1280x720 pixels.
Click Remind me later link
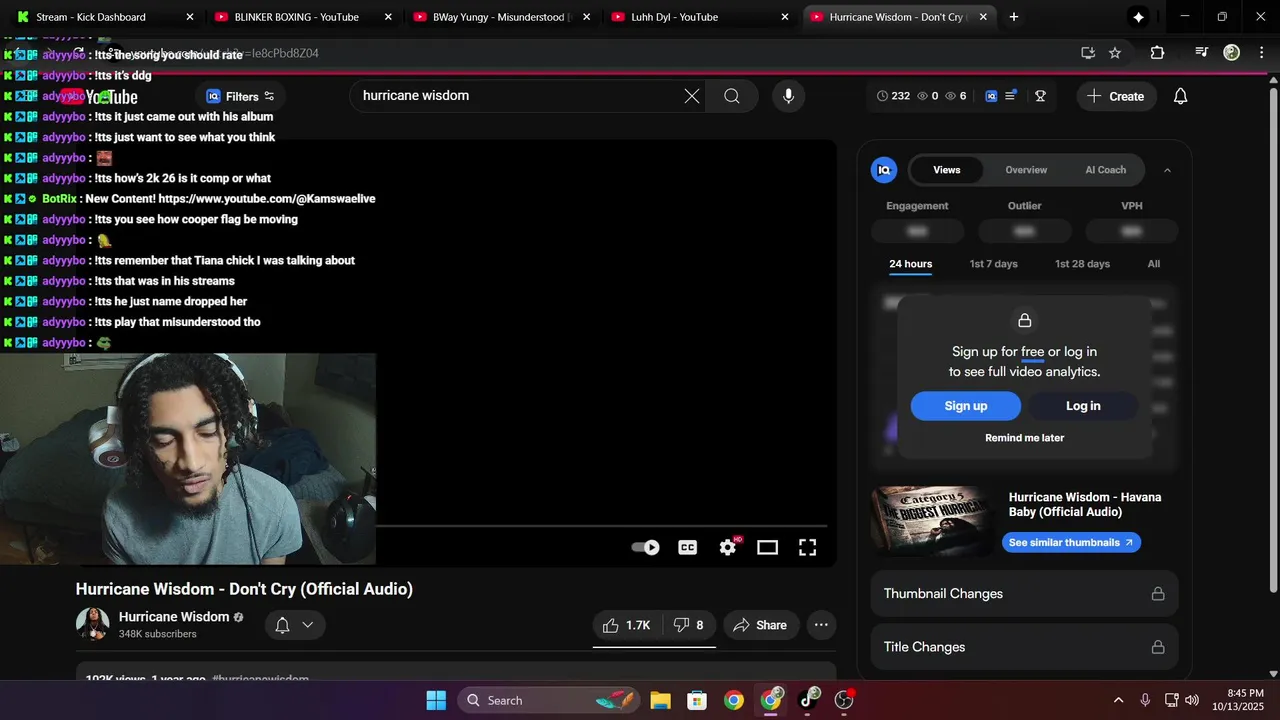[1025, 438]
